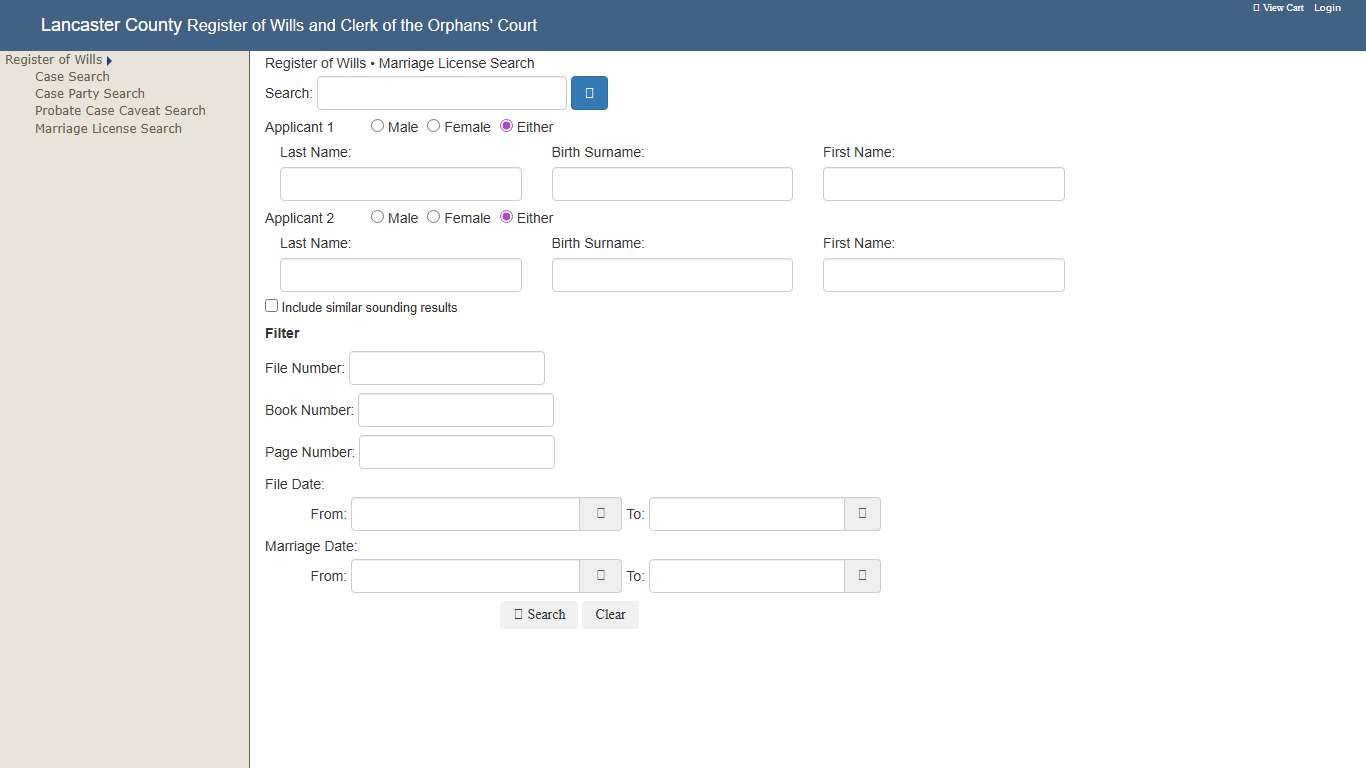Go to Case Party Search

[90, 94]
